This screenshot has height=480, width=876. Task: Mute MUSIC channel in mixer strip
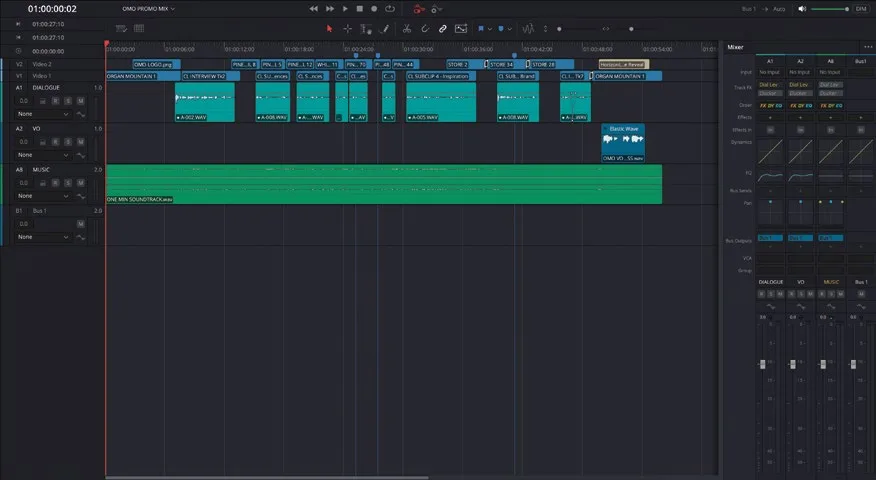coord(841,294)
